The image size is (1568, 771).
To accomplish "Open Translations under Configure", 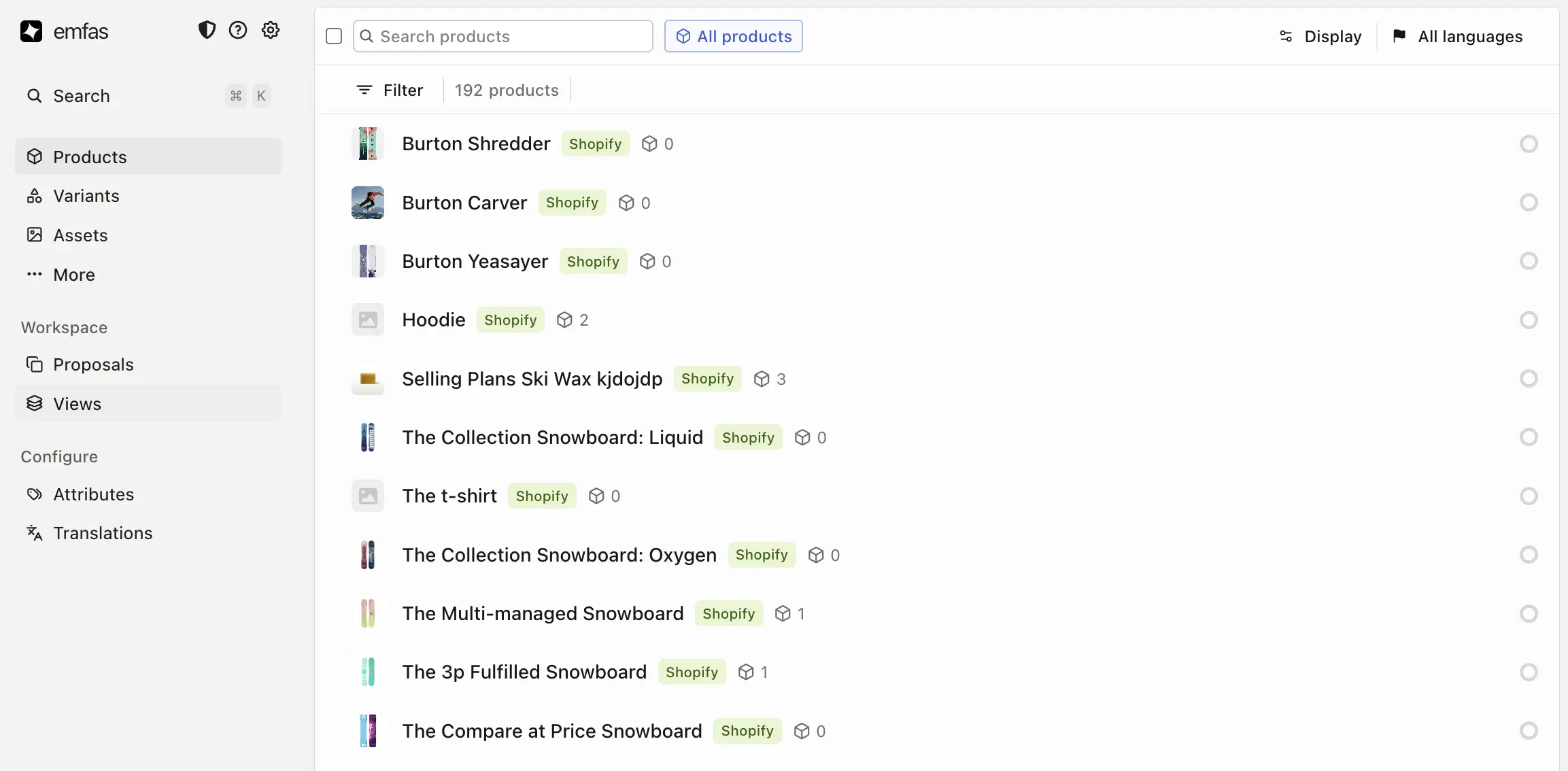I will pos(103,533).
